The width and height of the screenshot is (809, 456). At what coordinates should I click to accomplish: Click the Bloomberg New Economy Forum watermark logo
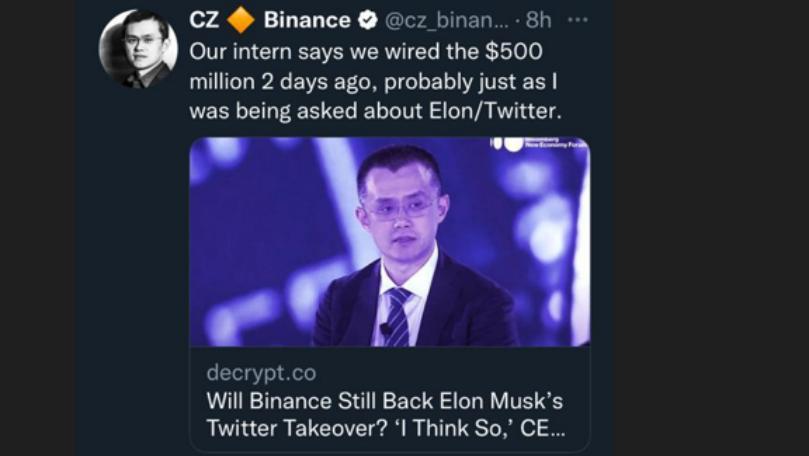(x=545, y=145)
